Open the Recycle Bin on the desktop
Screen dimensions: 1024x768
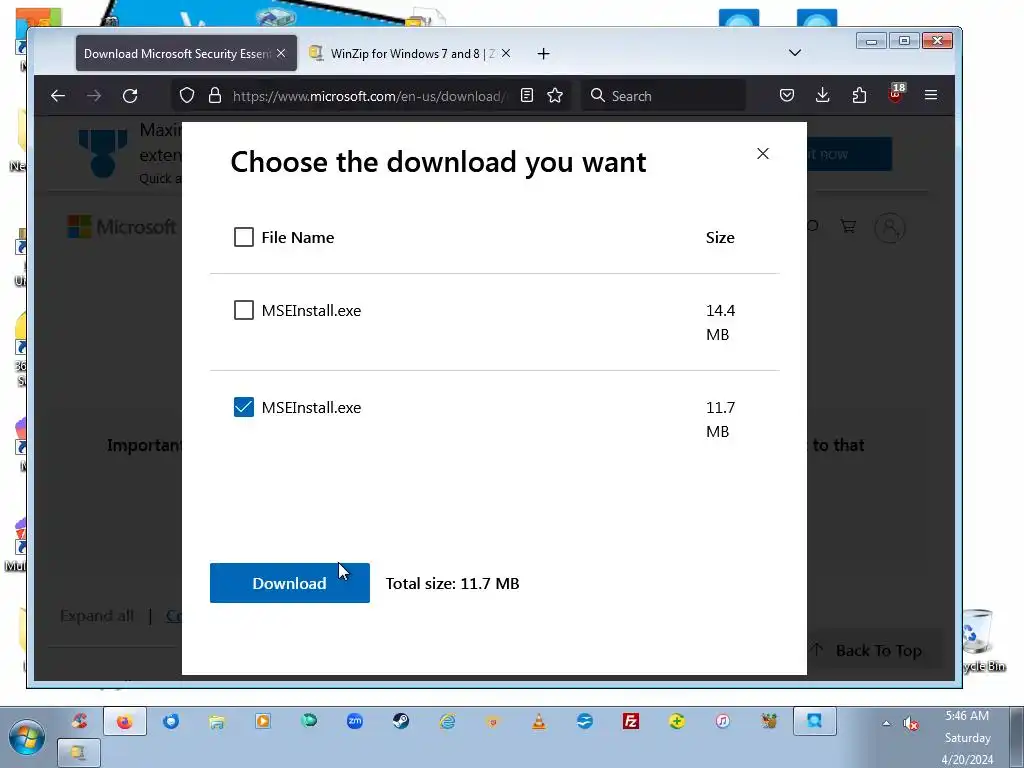(x=982, y=641)
